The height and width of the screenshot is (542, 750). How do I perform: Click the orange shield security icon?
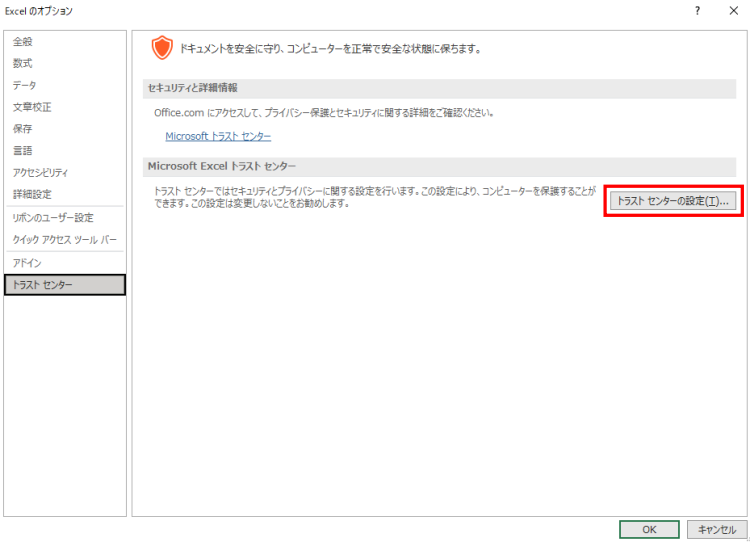[162, 48]
